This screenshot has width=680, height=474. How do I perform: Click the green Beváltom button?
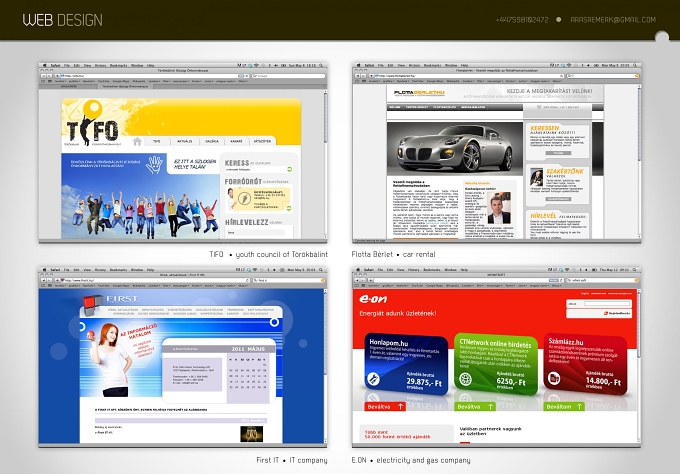coord(564,407)
